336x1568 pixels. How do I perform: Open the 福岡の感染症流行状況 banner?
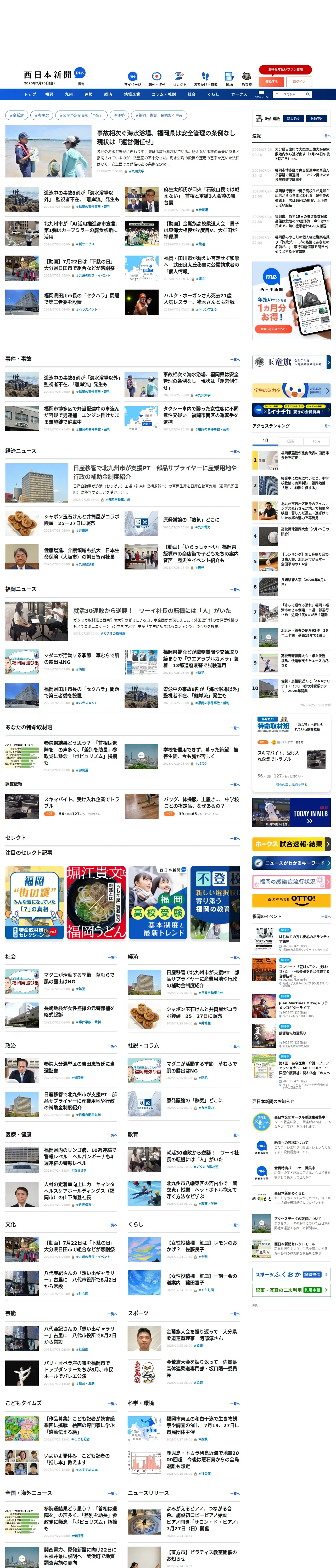[292, 881]
